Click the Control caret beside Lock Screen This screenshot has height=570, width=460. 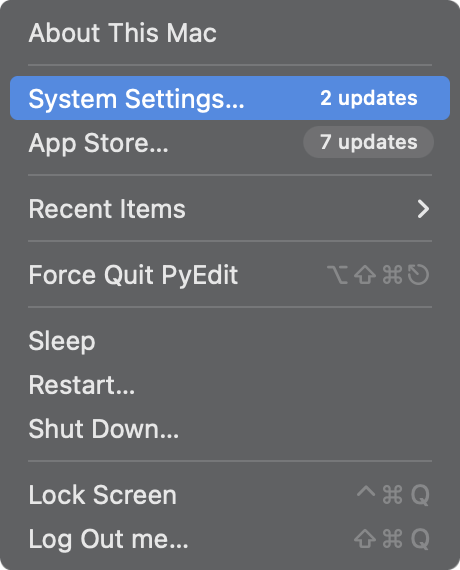[366, 492]
